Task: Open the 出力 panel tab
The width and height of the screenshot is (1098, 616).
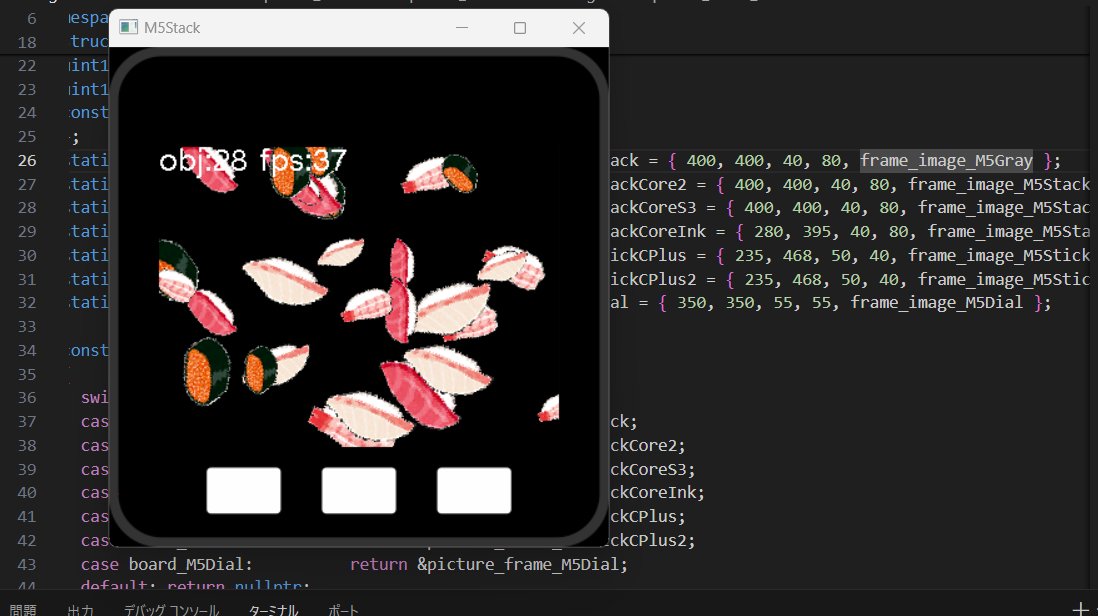Action: click(x=80, y=610)
